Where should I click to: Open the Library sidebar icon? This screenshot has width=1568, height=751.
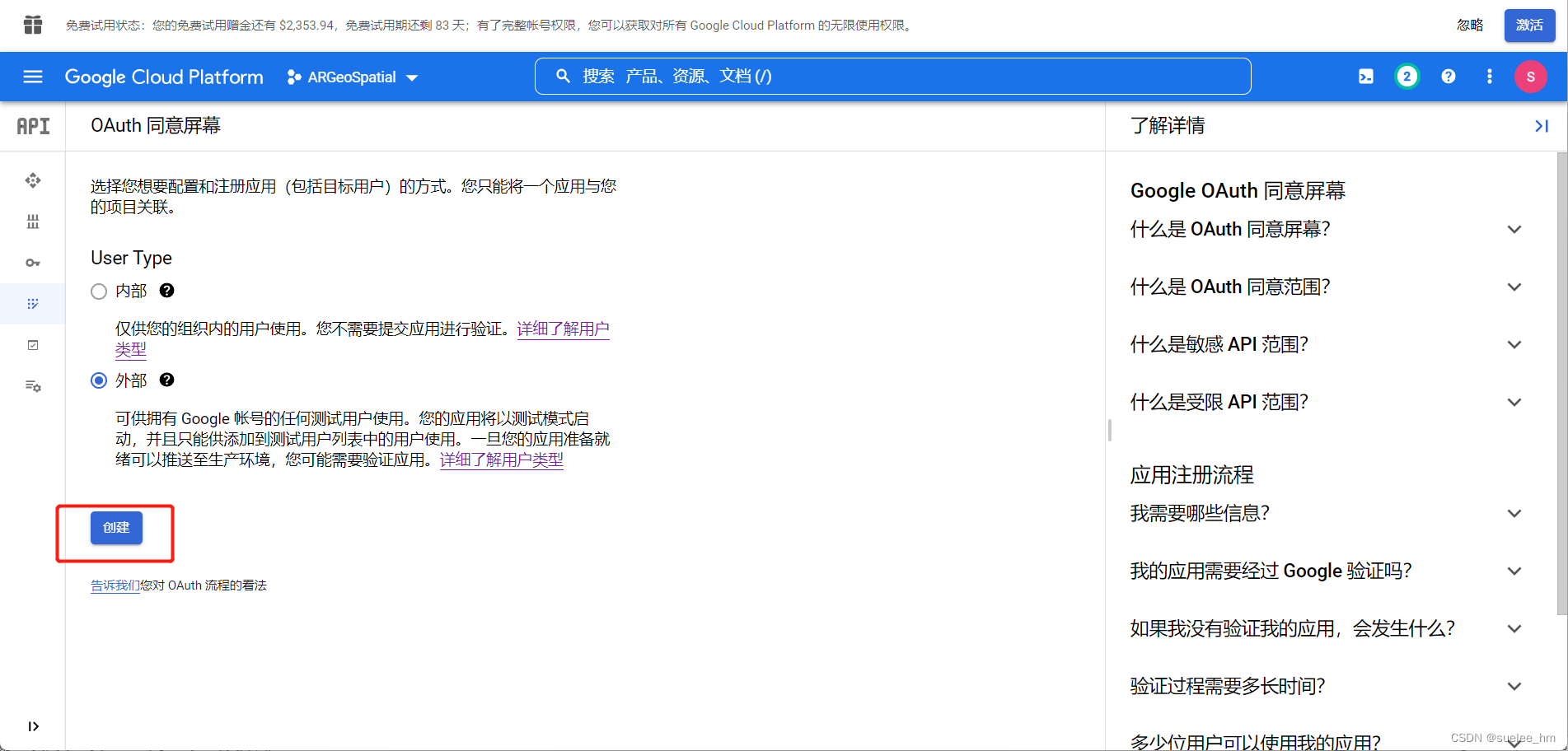pos(33,222)
